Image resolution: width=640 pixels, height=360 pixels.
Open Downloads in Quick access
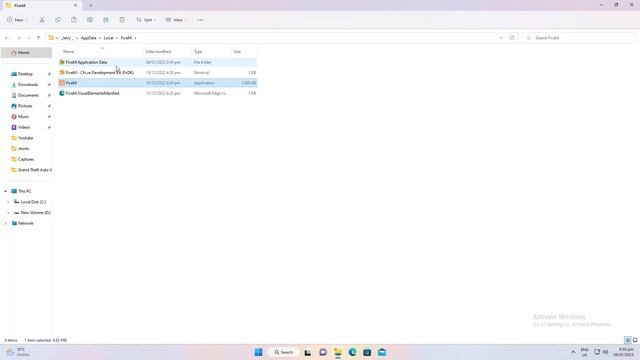[27, 84]
